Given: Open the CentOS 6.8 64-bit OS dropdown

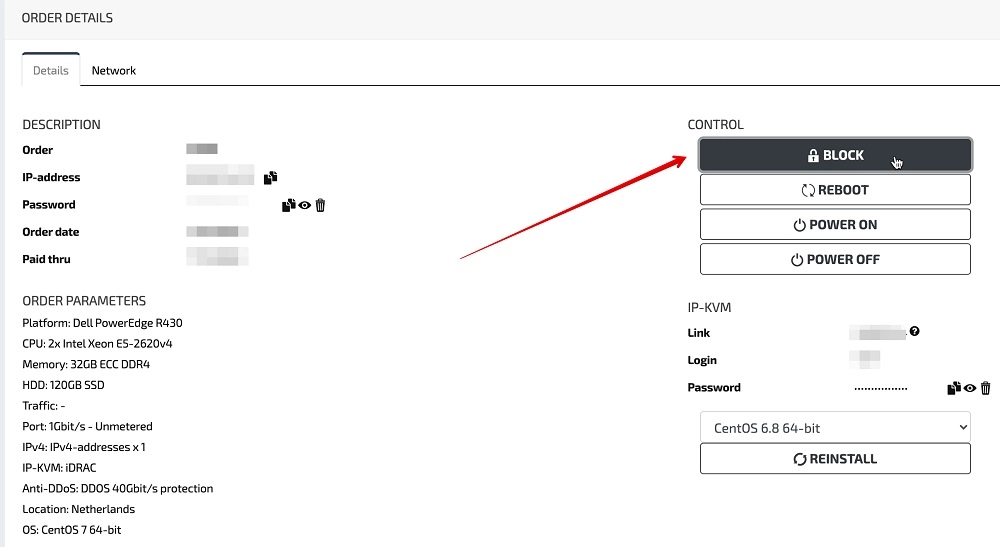Looking at the screenshot, I should click(835, 427).
